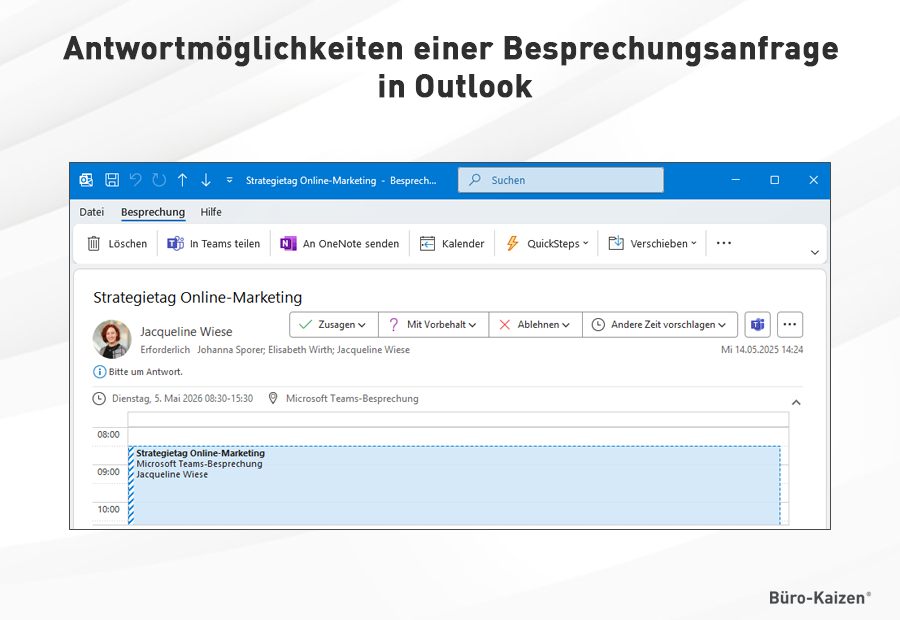Collapse the calendar preview with chevron
900x620 pixels.
796,402
